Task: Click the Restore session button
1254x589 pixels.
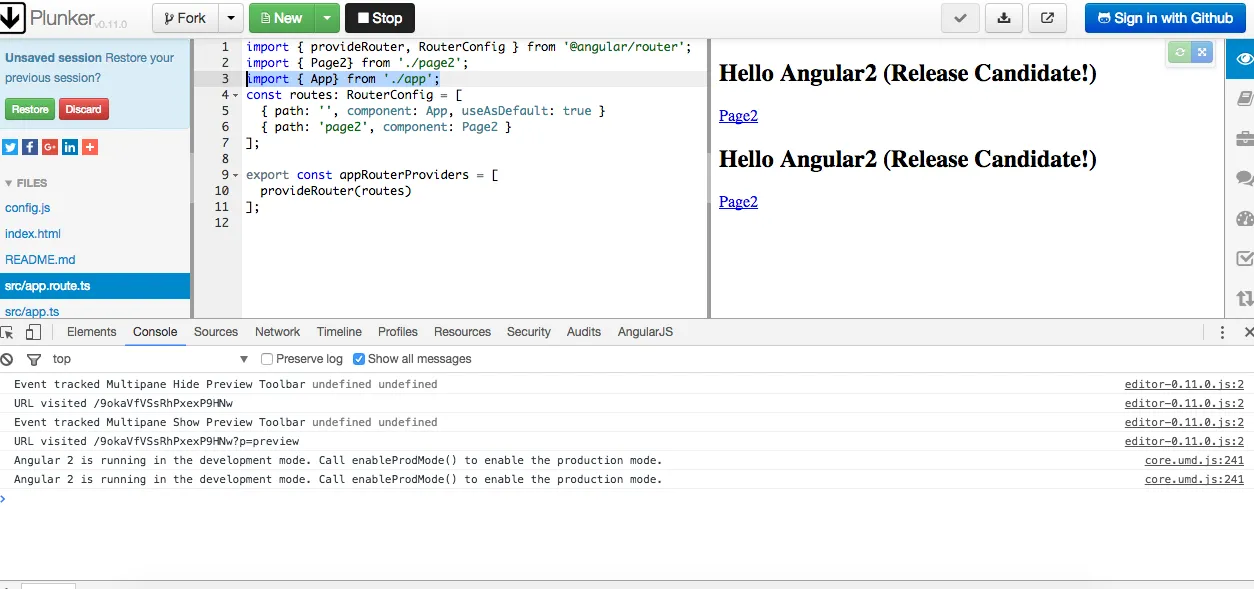Action: [x=30, y=109]
